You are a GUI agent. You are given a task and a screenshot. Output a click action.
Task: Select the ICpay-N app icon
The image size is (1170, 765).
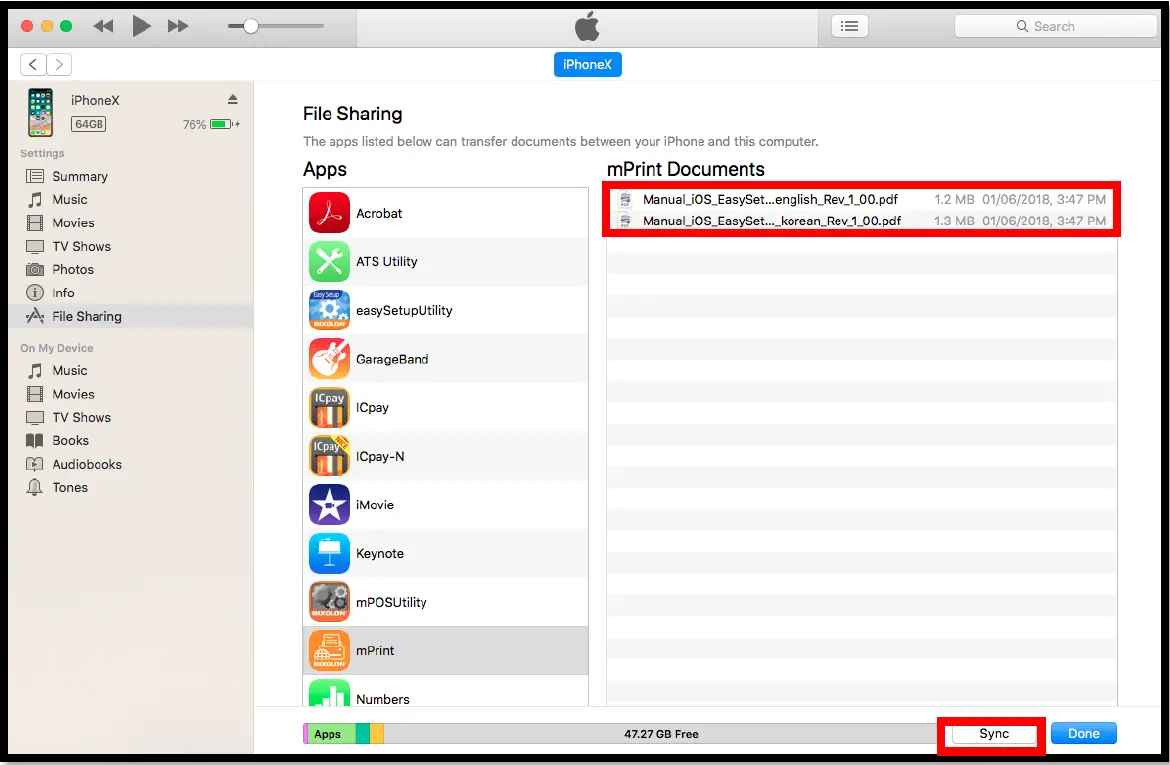(330, 455)
